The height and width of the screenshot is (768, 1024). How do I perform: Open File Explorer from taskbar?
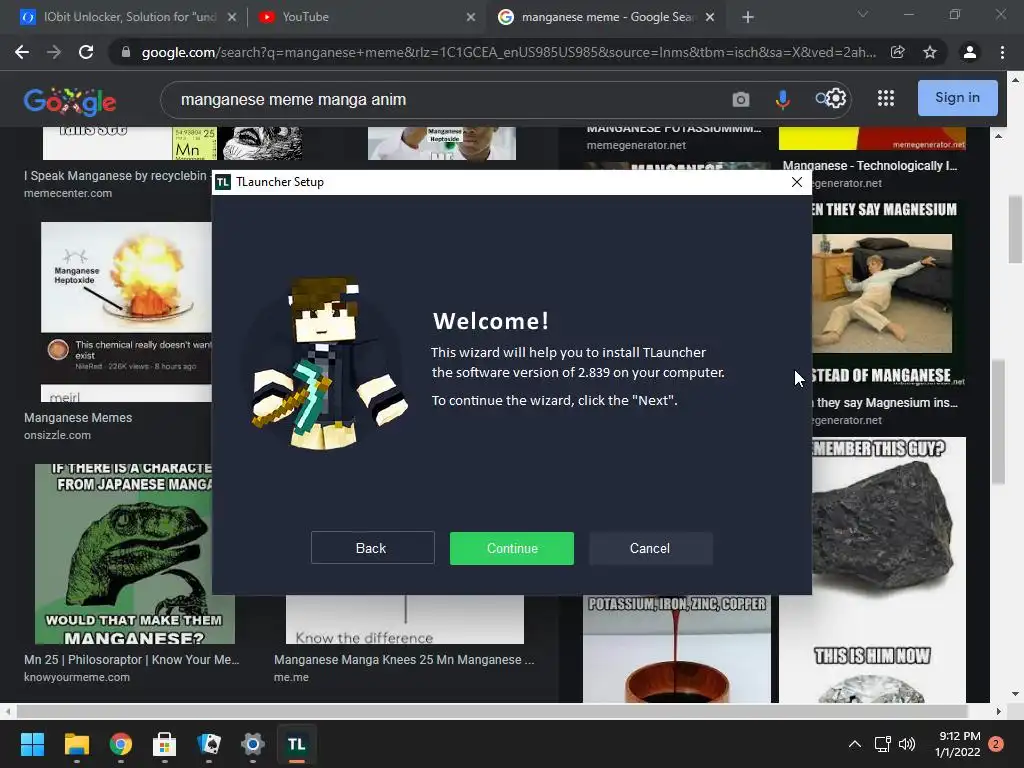76,744
